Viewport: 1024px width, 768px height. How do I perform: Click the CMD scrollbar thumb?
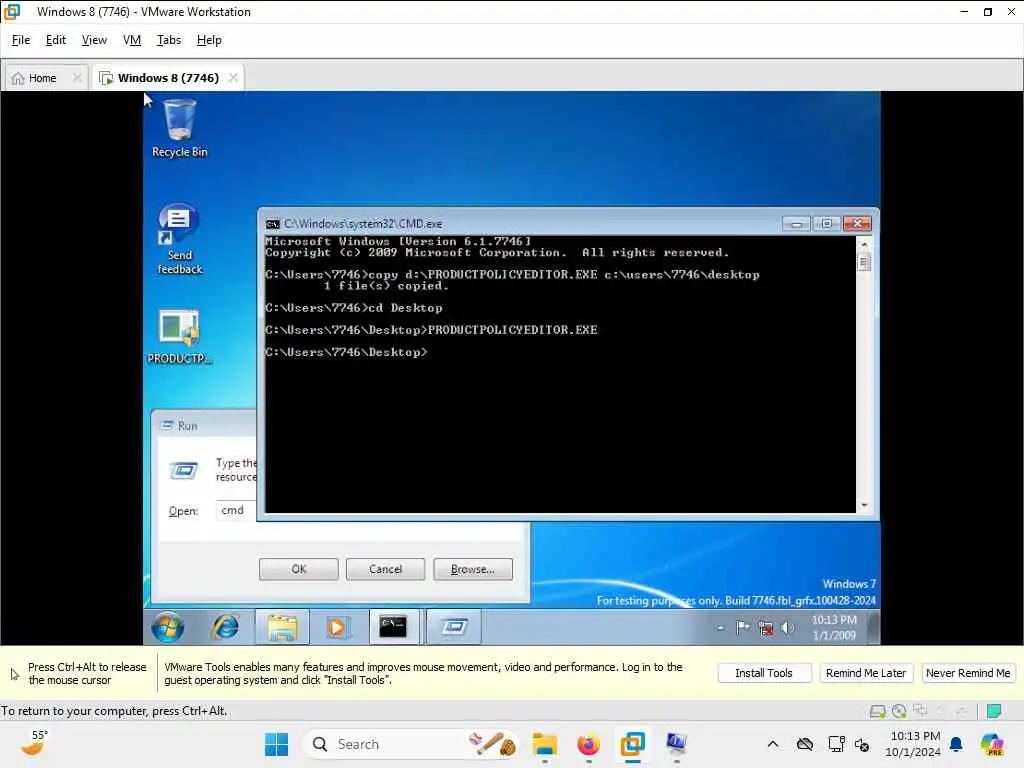coord(864,263)
